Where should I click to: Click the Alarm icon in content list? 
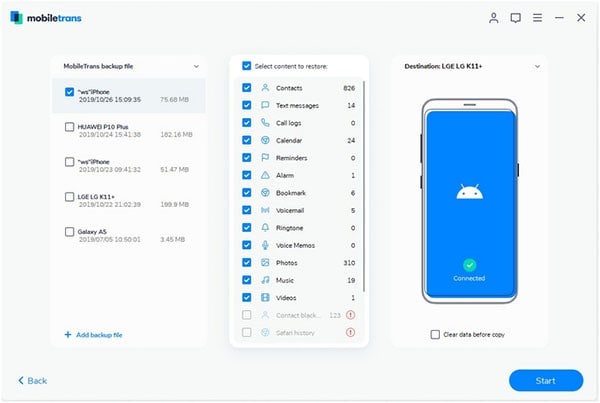point(265,175)
